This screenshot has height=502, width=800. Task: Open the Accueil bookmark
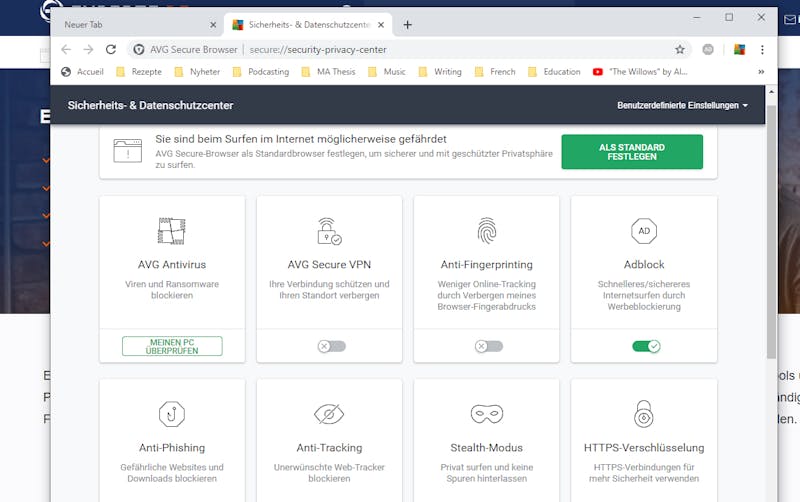click(82, 72)
